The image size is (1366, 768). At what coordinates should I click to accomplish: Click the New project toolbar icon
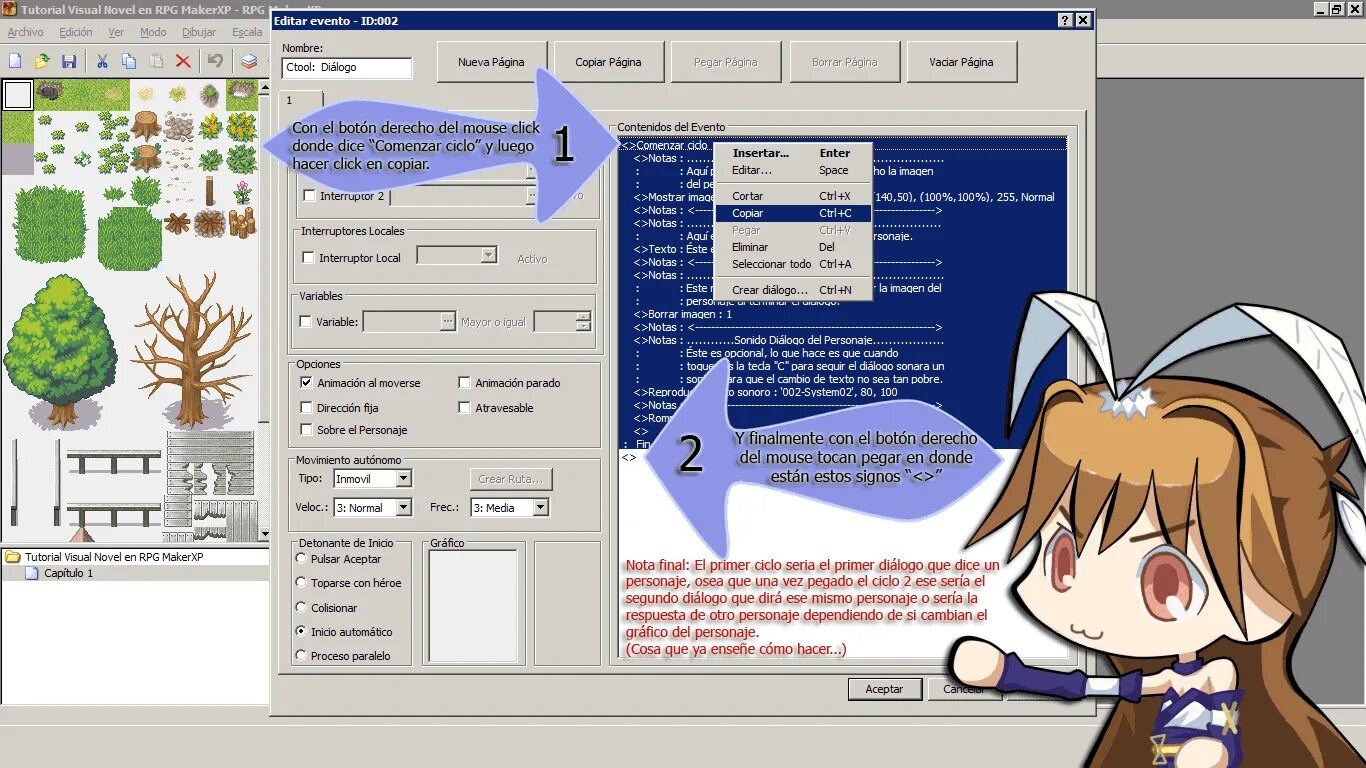pos(15,61)
